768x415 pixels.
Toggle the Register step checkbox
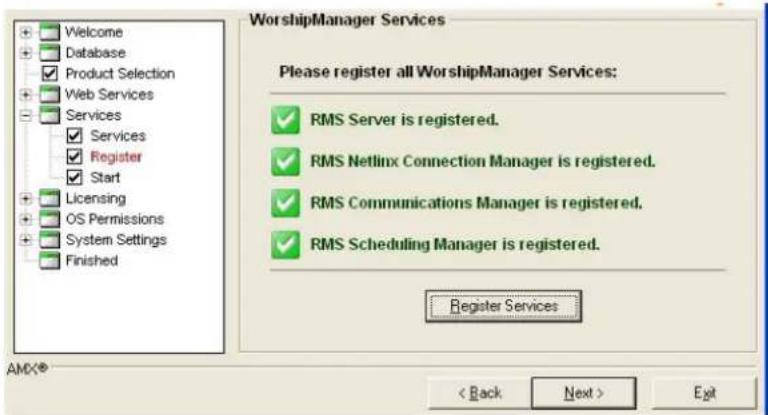pyautogui.click(x=74, y=157)
